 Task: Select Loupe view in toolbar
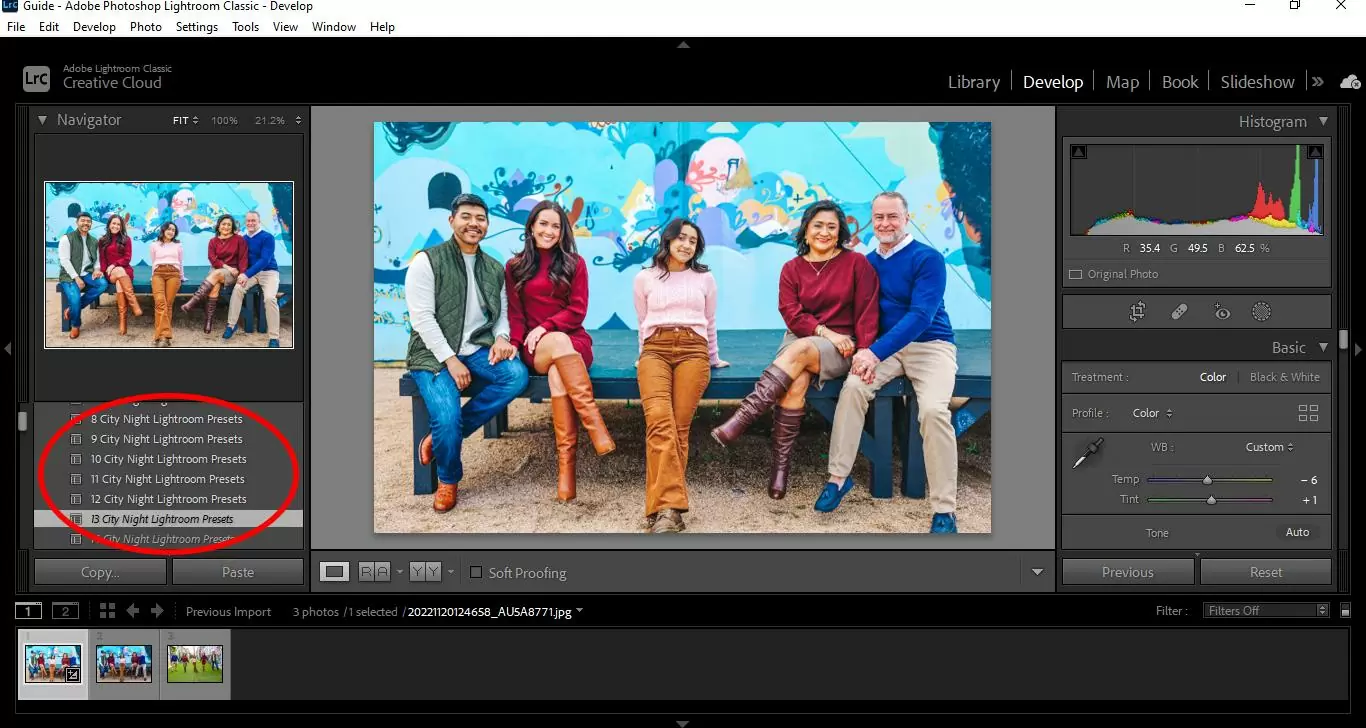(335, 572)
